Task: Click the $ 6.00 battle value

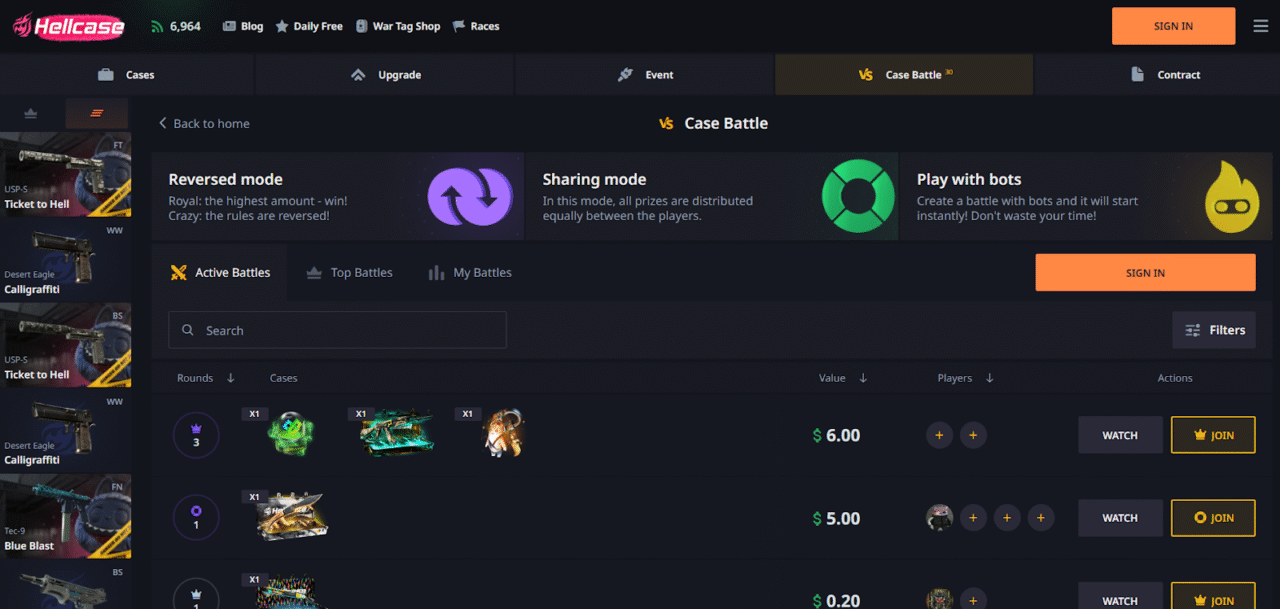Action: 836,435
